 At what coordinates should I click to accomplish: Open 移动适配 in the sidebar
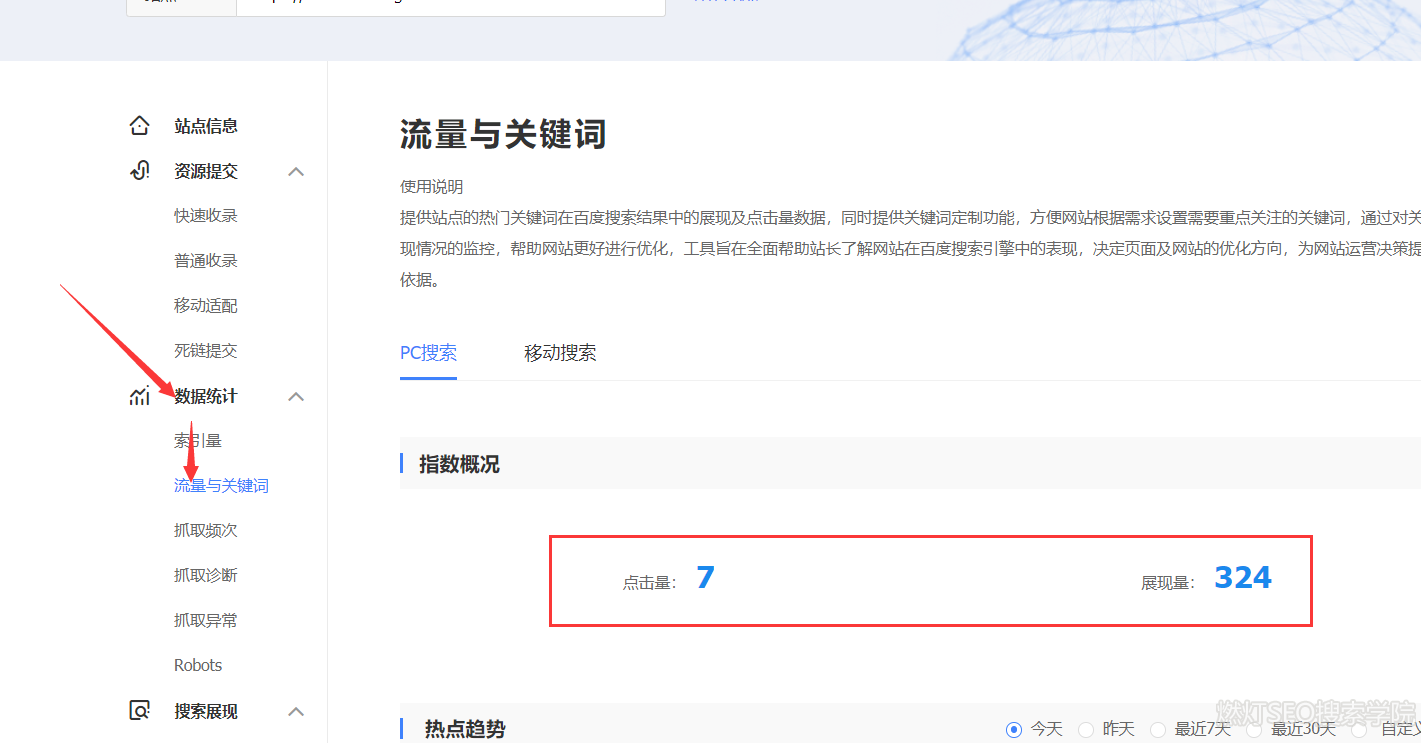tap(206, 306)
